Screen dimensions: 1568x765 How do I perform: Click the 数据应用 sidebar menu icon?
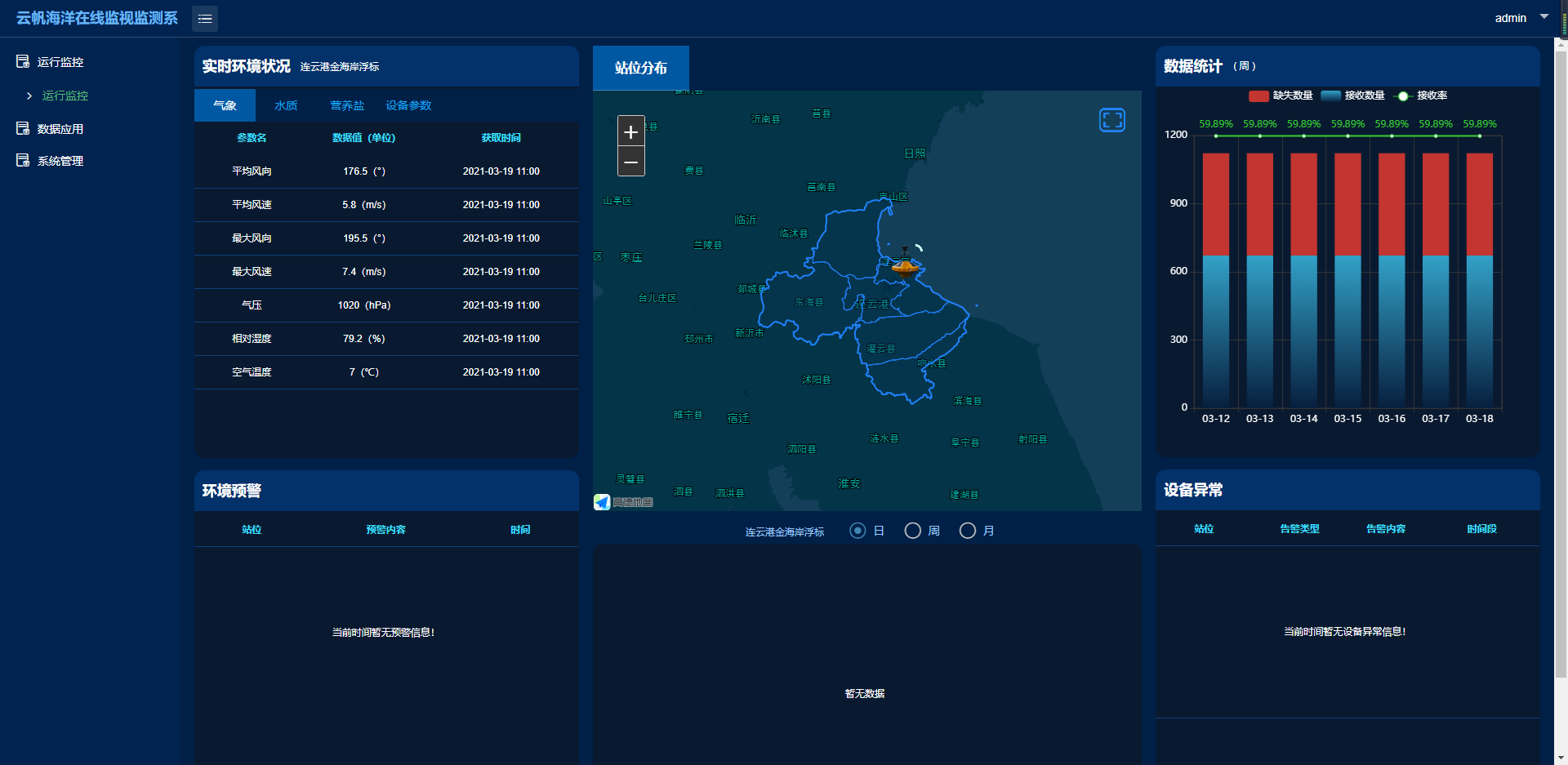pyautogui.click(x=23, y=129)
